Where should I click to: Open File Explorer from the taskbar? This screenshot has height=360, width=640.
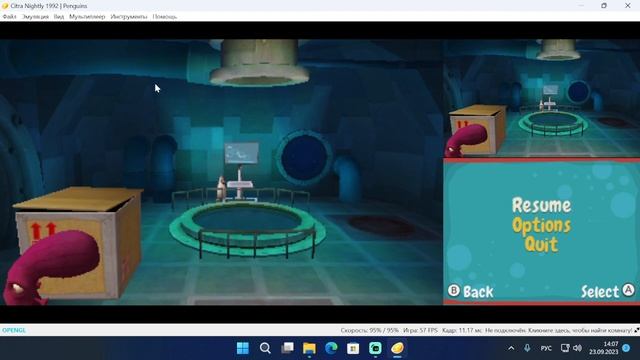(309, 348)
